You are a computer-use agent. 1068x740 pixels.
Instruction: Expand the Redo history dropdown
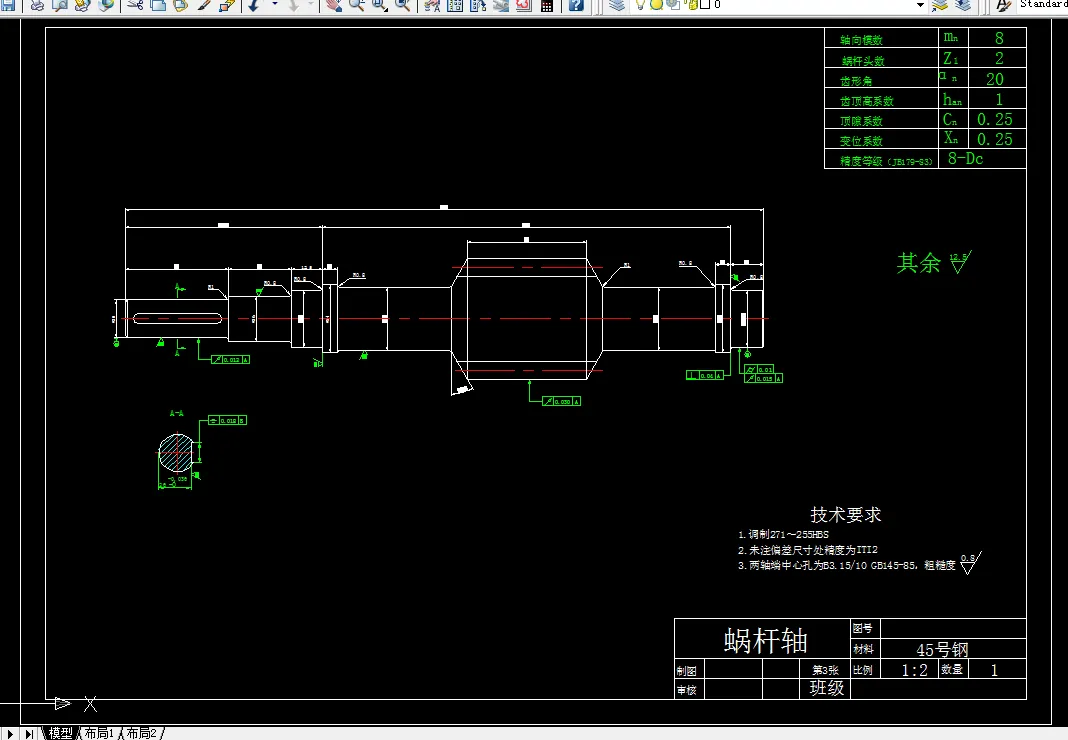coord(311,4)
